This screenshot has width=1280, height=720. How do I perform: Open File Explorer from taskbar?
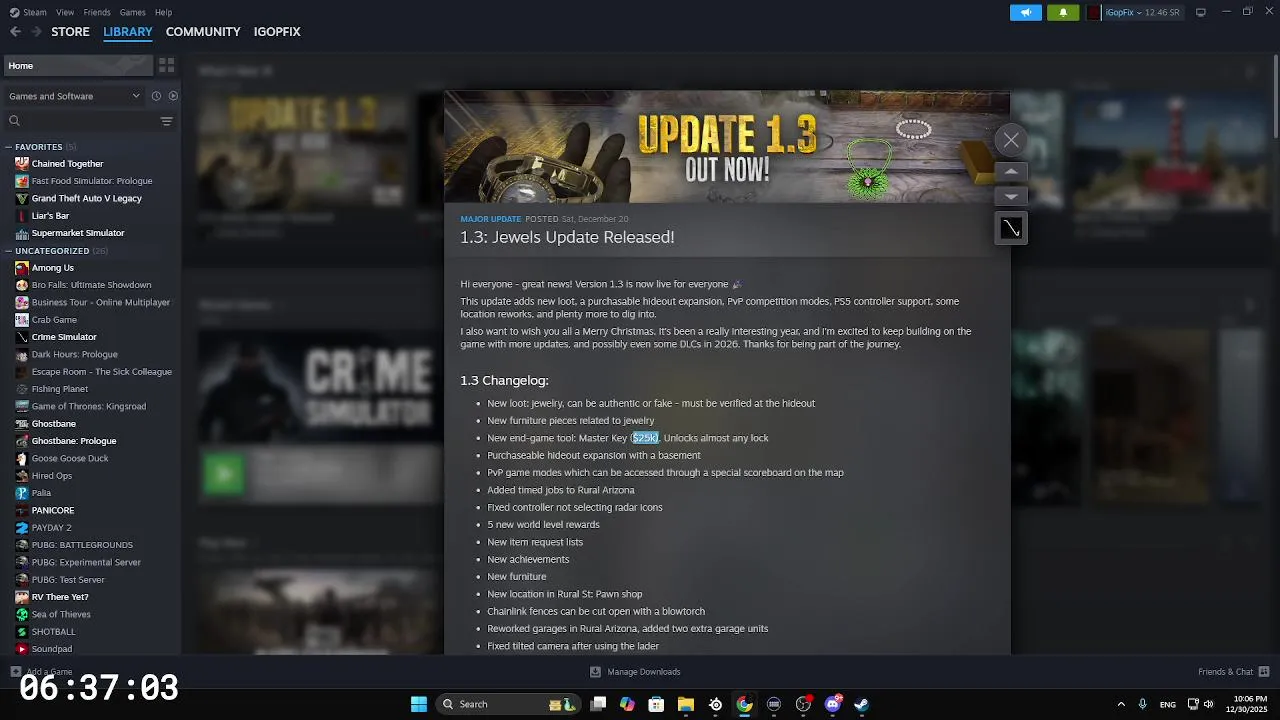tap(686, 704)
